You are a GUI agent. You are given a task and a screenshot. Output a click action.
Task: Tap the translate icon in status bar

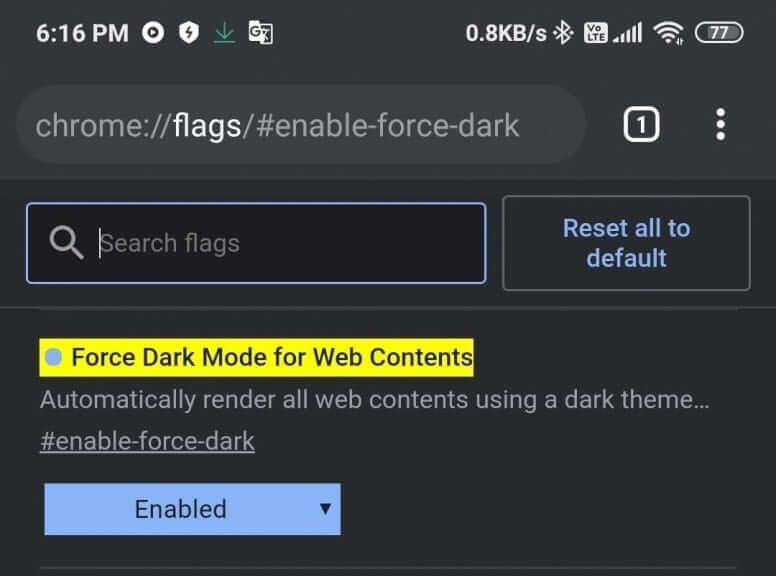point(260,33)
